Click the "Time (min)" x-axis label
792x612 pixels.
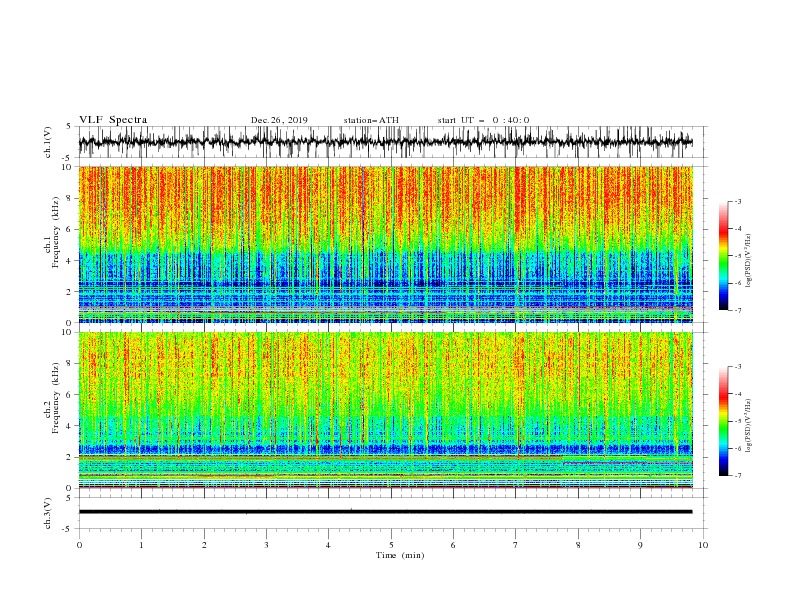click(400, 555)
